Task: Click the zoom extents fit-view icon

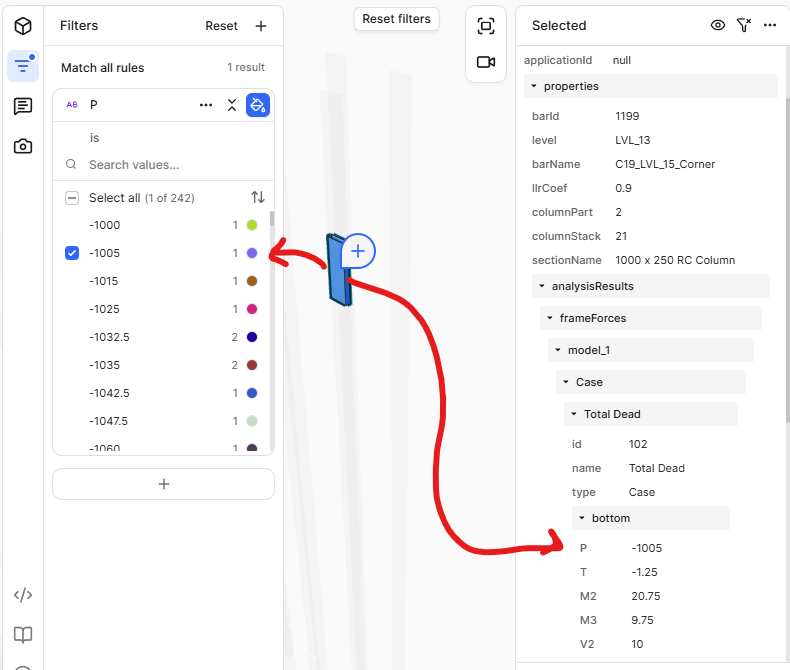Action: 486,26
